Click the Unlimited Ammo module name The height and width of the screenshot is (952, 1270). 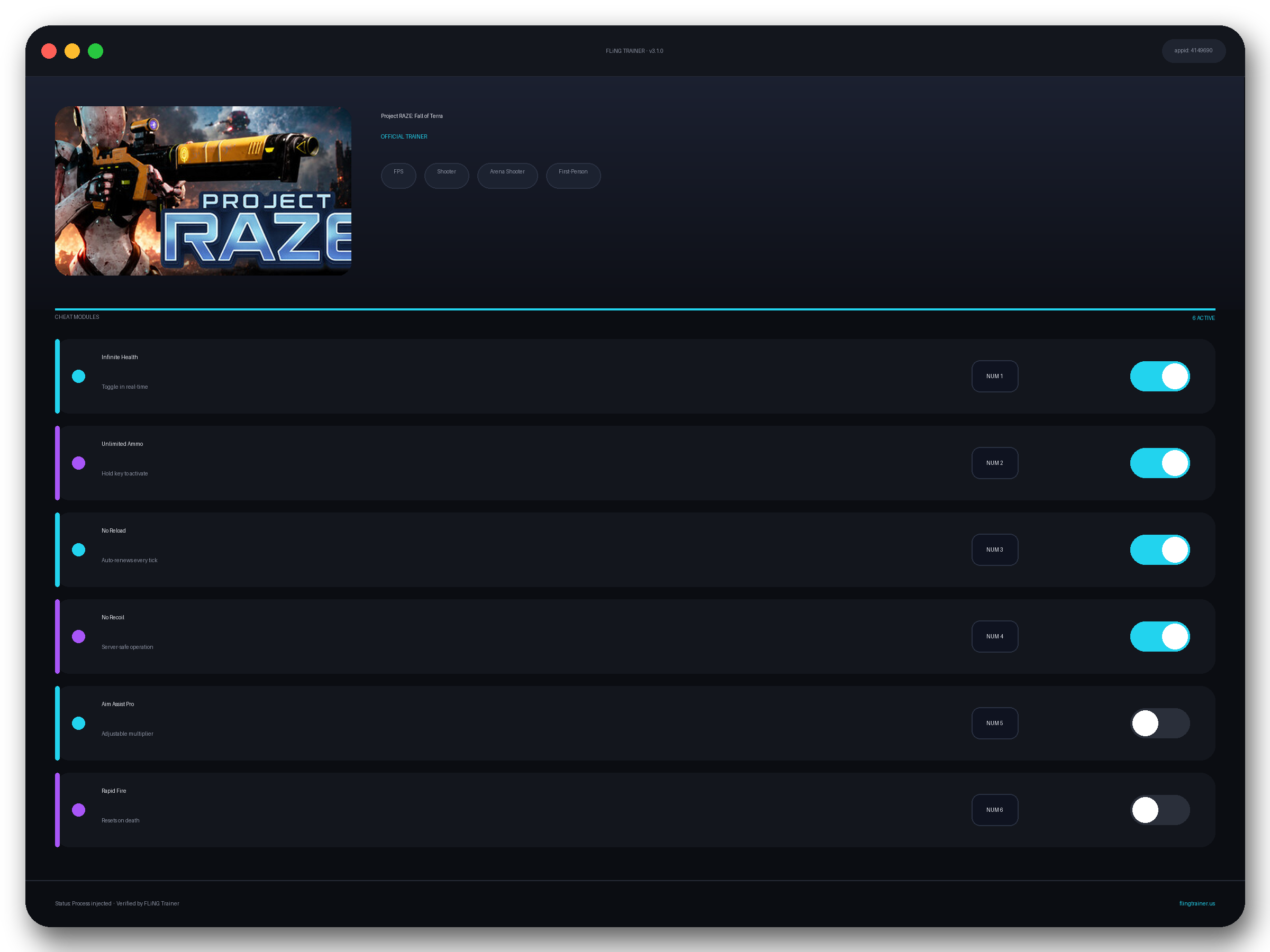pos(122,444)
